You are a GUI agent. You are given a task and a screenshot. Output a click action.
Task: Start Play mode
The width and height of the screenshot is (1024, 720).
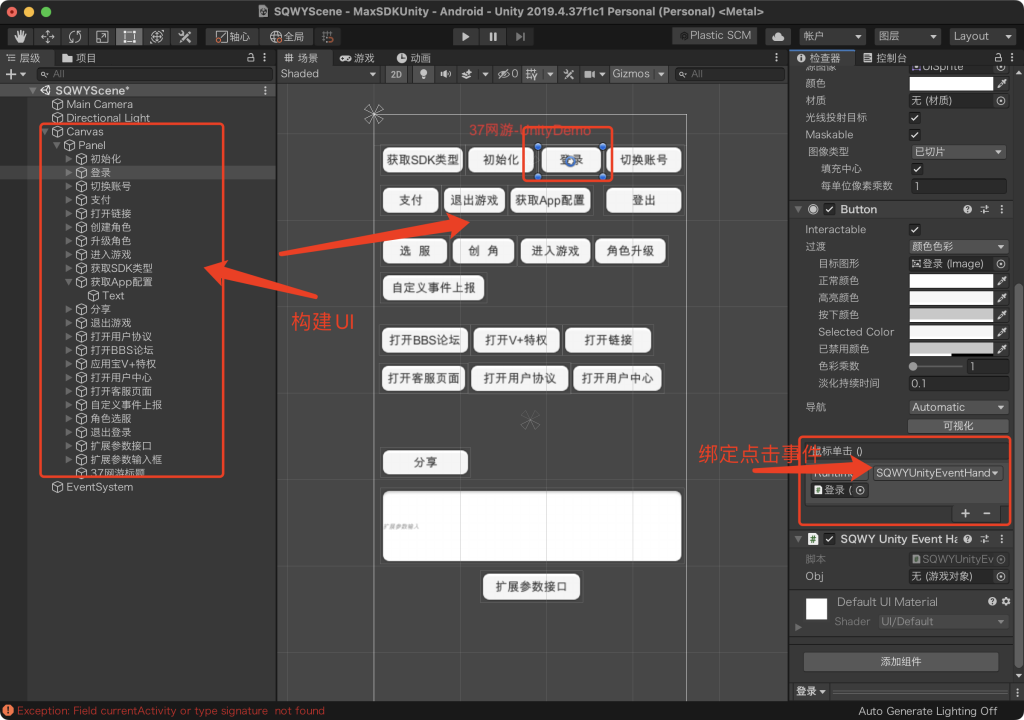pos(465,37)
